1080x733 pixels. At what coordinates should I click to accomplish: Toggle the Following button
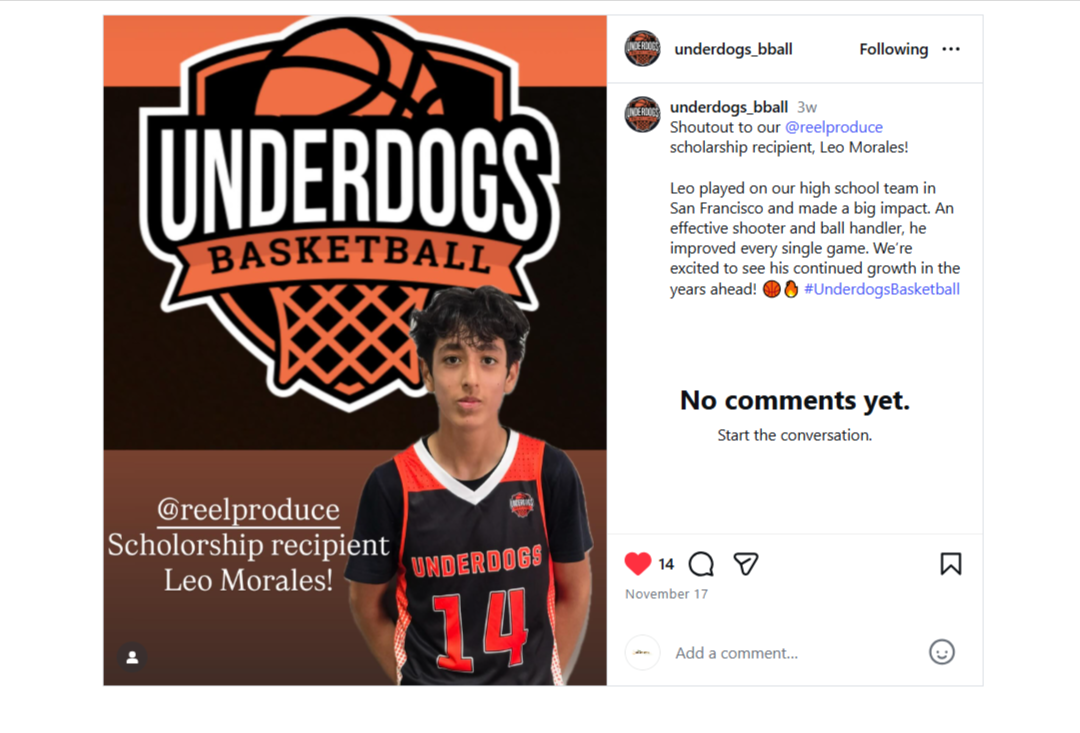tap(893, 49)
